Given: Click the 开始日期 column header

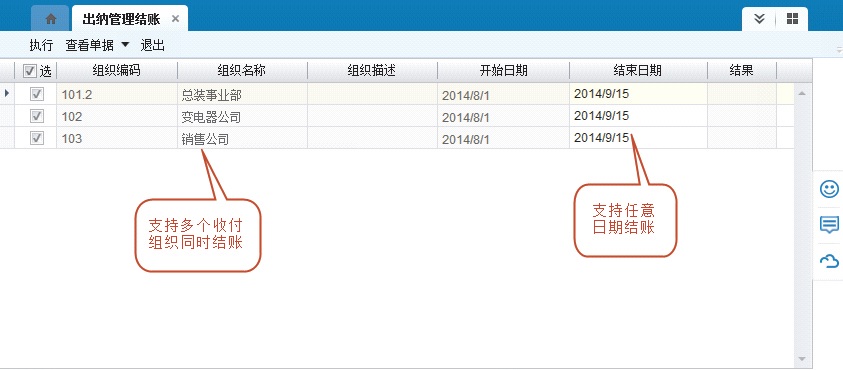Looking at the screenshot, I should 503,70.
